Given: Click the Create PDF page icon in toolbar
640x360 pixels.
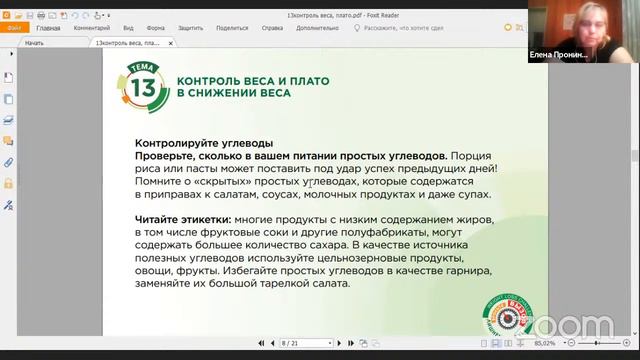Looking at the screenshot, I should (x=64, y=16).
